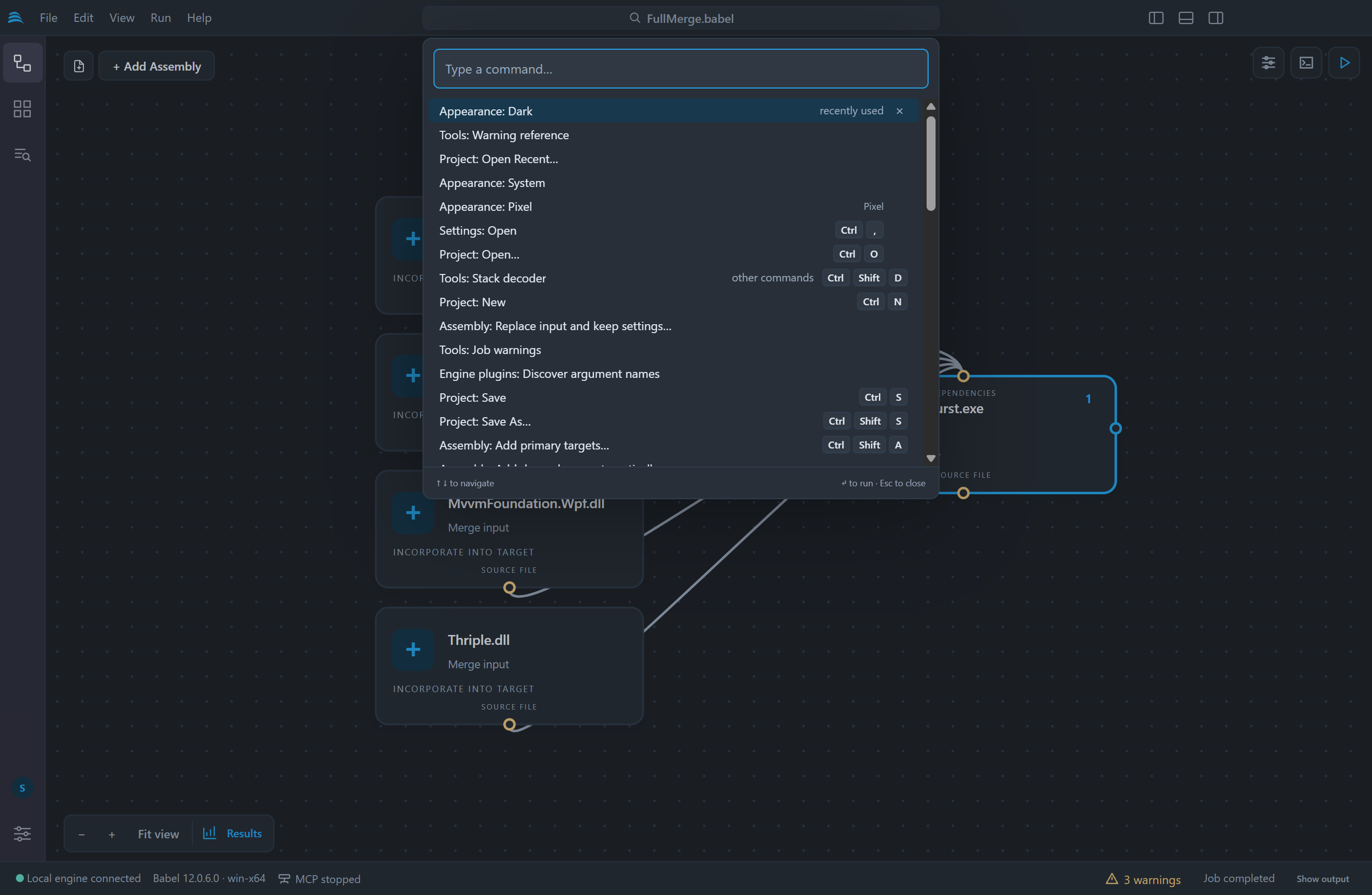The width and height of the screenshot is (1372, 895).
Task: Click Babel 12.0.6.0 · win-x64 version text
Action: coord(209,878)
